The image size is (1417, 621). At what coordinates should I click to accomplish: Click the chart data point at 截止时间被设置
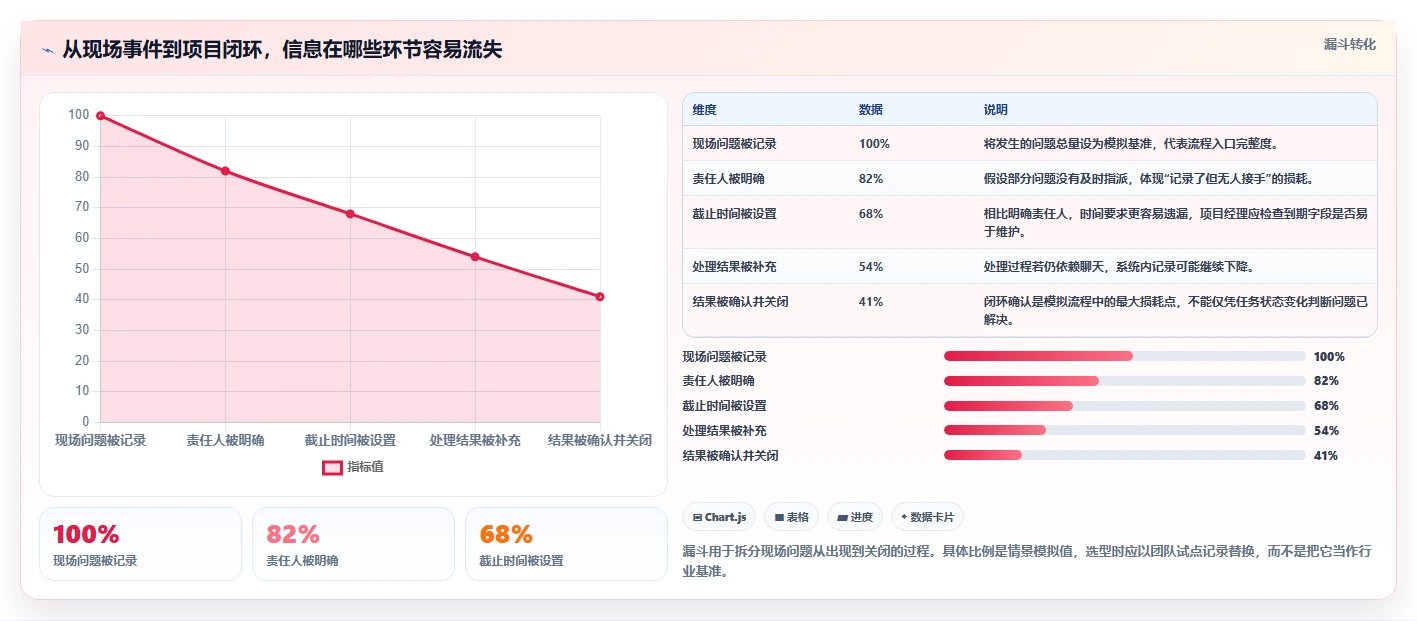(350, 214)
